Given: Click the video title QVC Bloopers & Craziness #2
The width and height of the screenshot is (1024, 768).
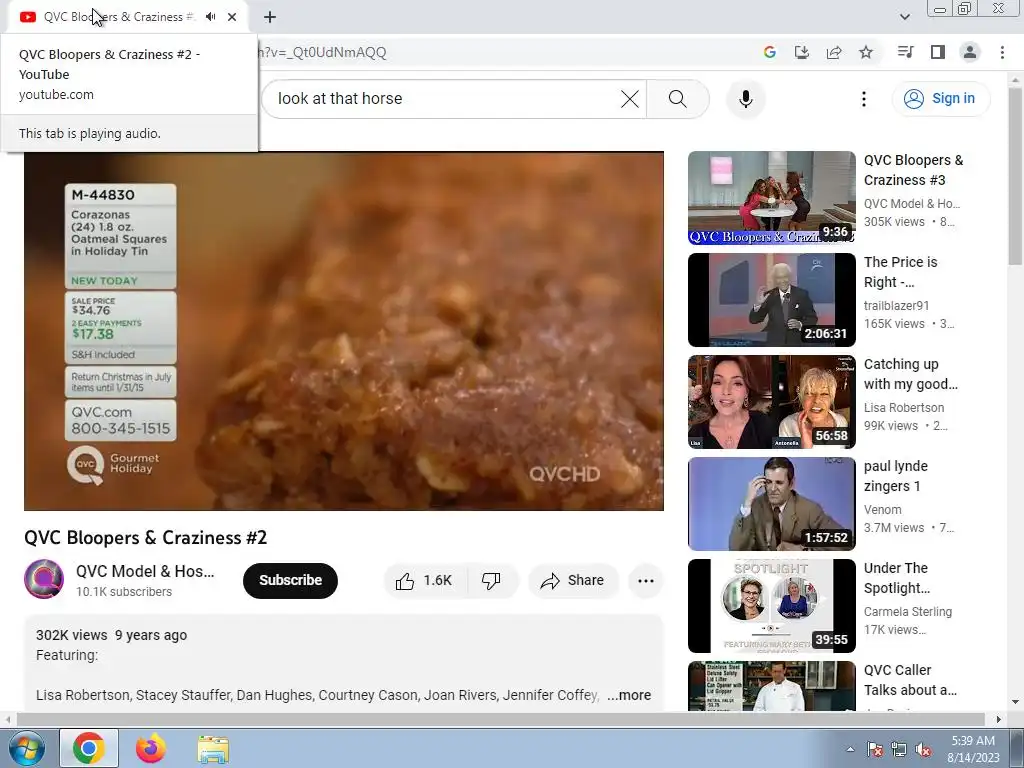Looking at the screenshot, I should [146, 537].
